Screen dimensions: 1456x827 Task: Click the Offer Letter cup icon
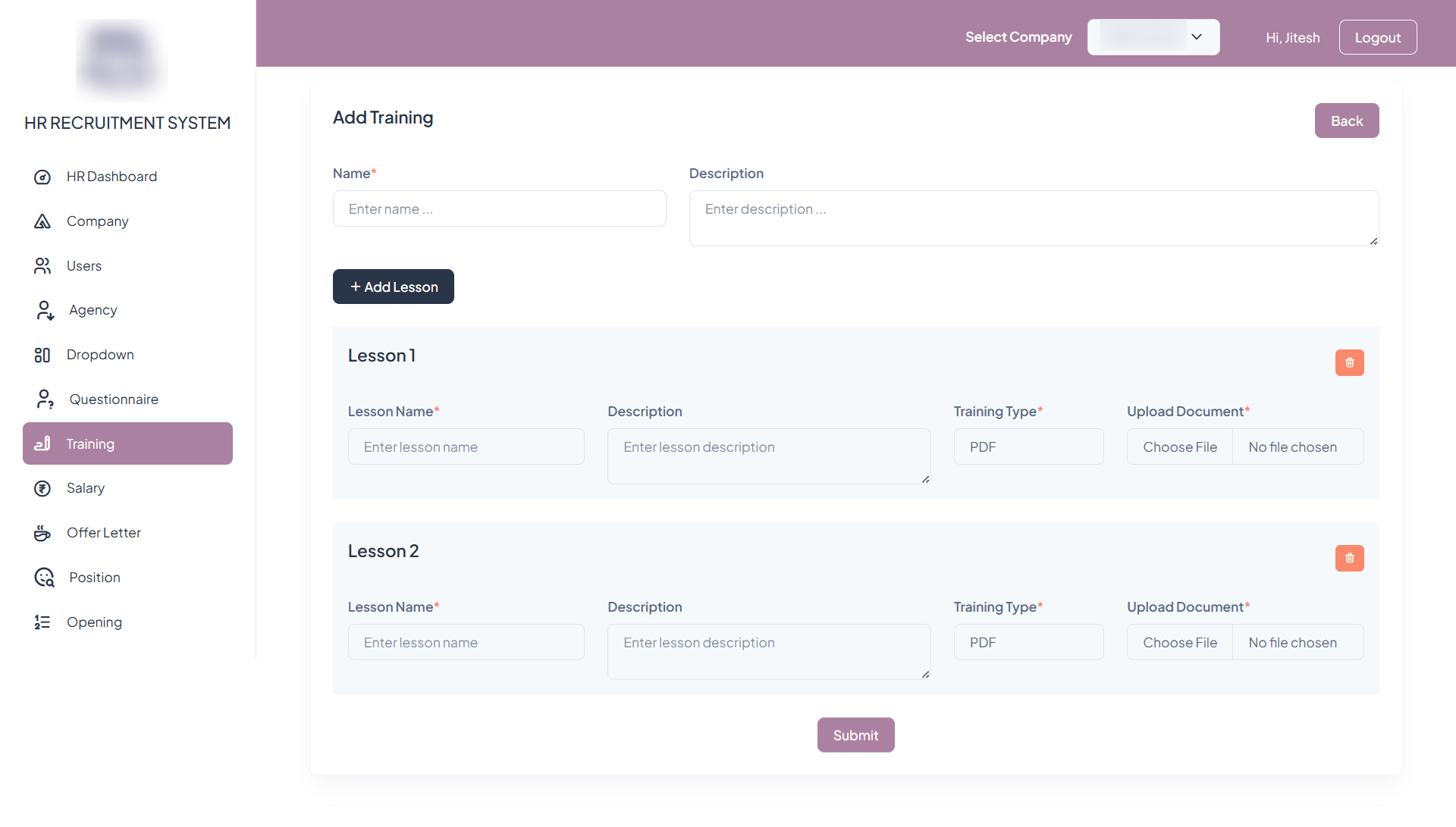pyautogui.click(x=42, y=534)
